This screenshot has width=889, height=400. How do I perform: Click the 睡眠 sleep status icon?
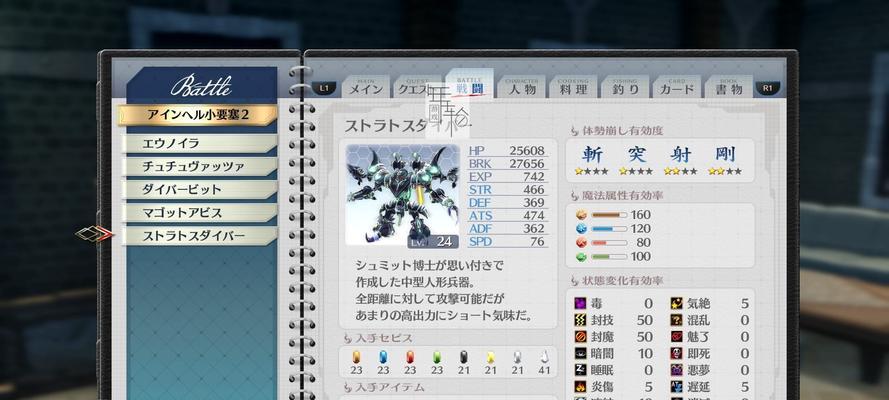point(579,370)
